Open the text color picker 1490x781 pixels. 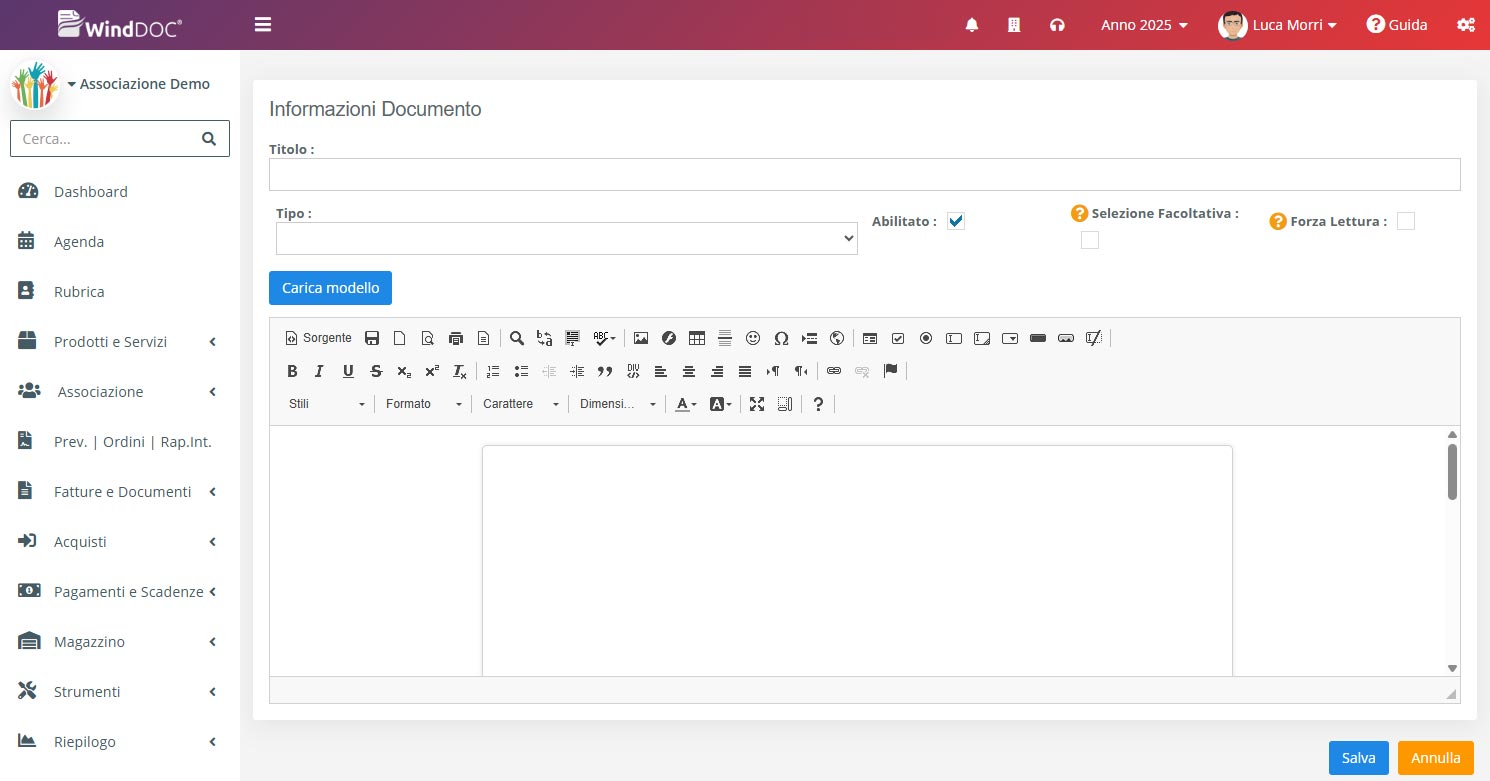685,404
